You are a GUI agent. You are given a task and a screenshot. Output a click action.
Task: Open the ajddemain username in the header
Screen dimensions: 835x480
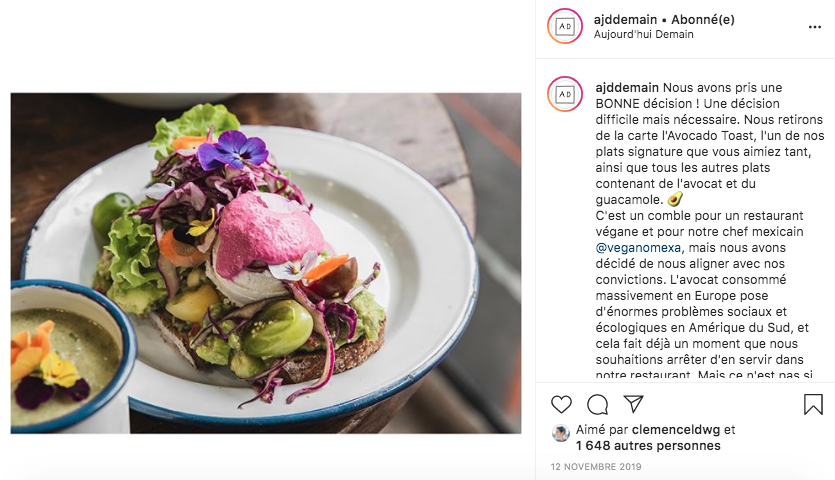(x=625, y=20)
